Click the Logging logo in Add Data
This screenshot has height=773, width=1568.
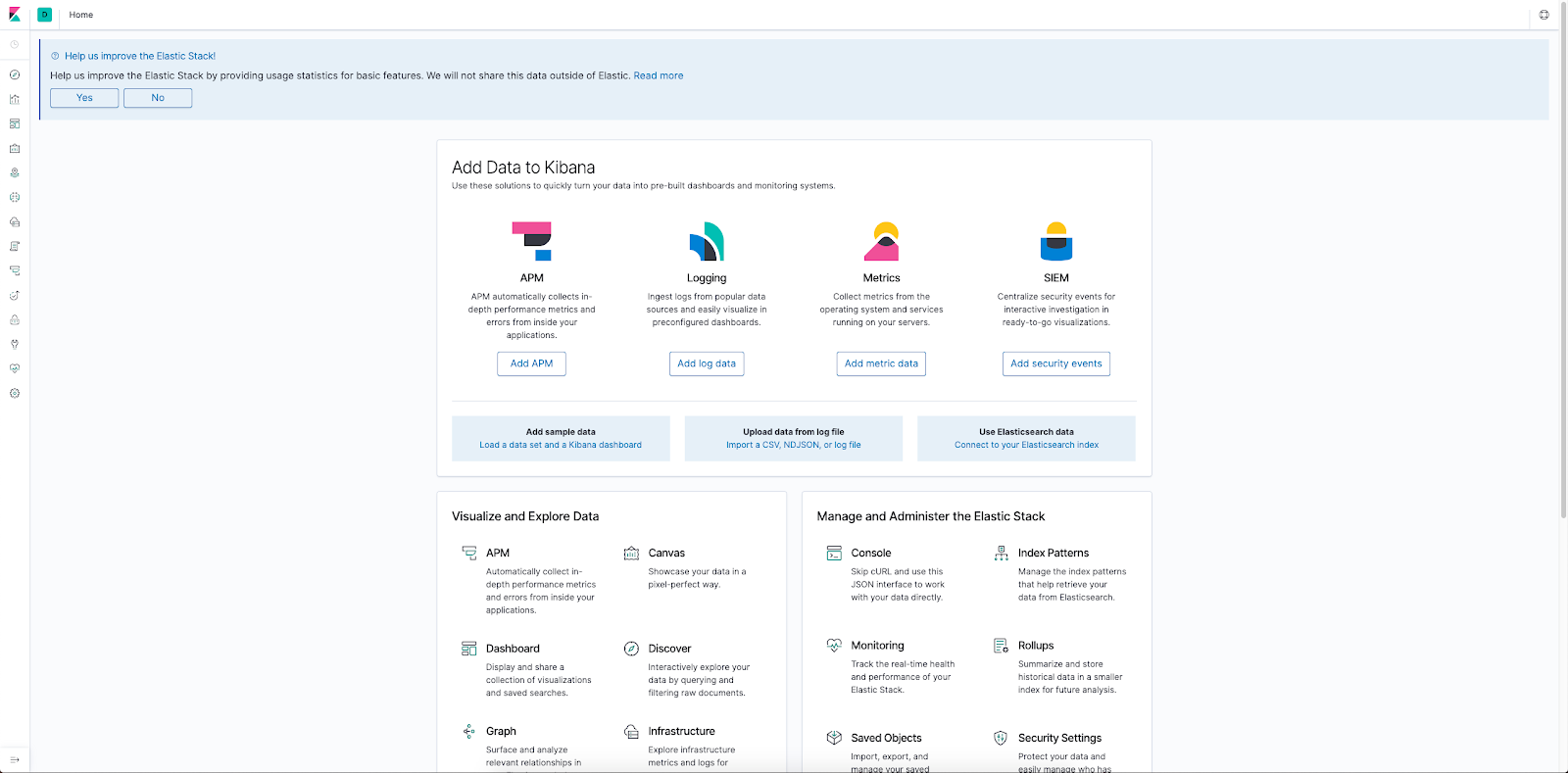(707, 241)
